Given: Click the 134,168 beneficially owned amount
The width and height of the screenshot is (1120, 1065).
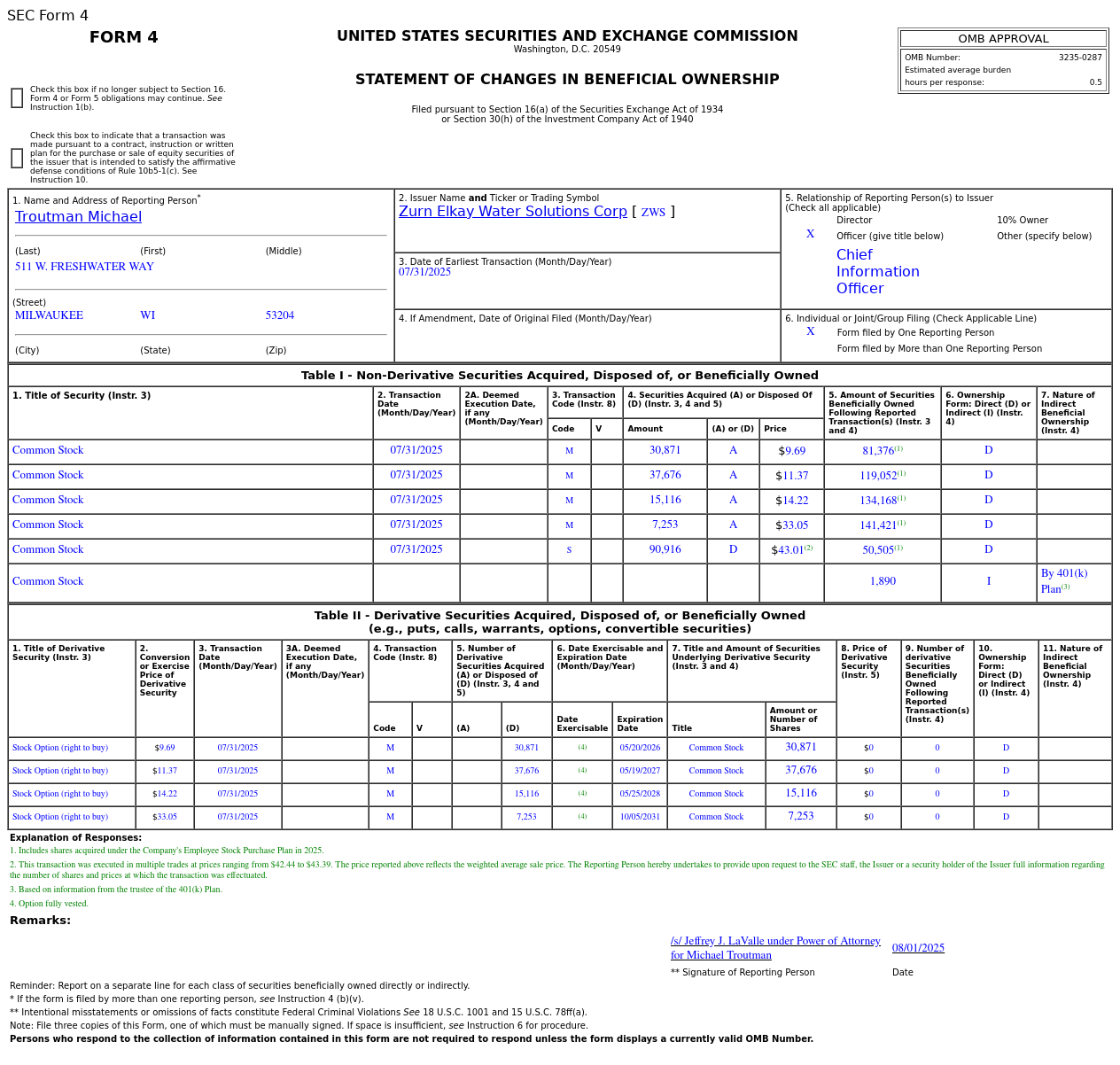Looking at the screenshot, I should (x=878, y=501).
